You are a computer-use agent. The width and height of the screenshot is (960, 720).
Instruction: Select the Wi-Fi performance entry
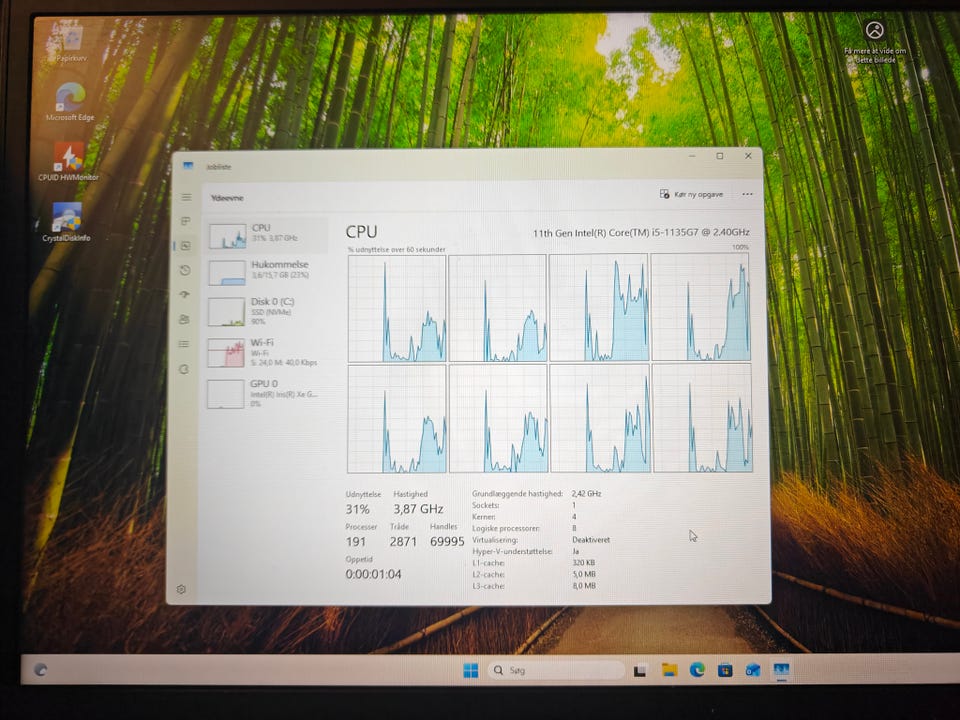point(267,352)
